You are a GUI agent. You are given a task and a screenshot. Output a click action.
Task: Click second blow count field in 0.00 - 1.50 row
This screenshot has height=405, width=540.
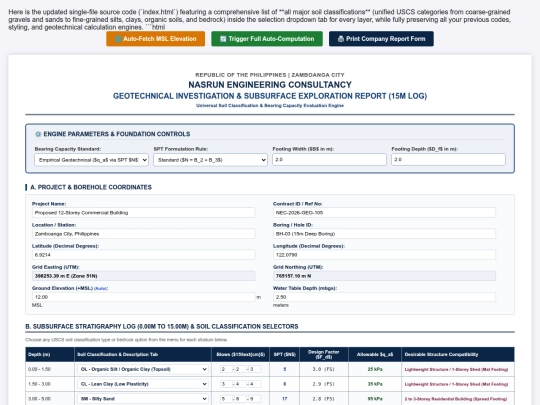(241, 369)
